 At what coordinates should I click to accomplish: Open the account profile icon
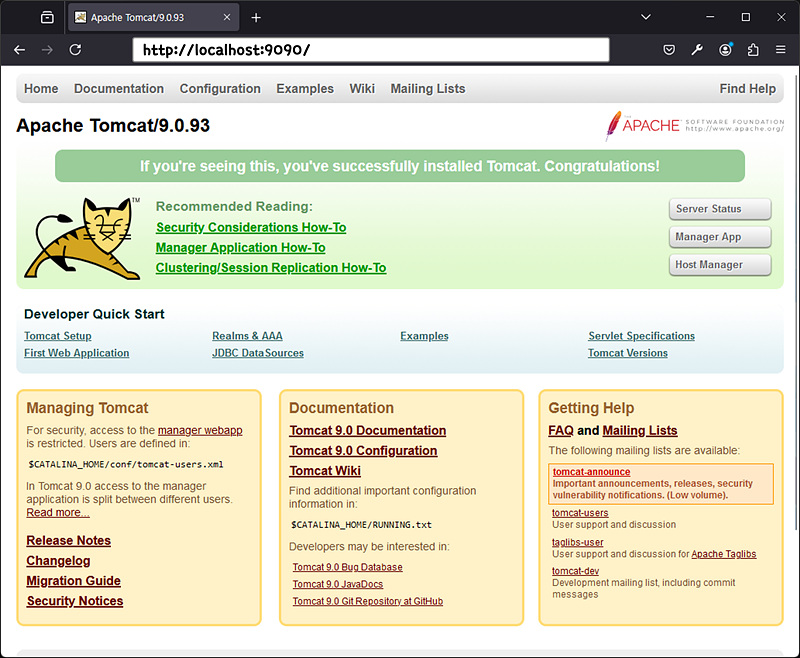click(x=725, y=49)
